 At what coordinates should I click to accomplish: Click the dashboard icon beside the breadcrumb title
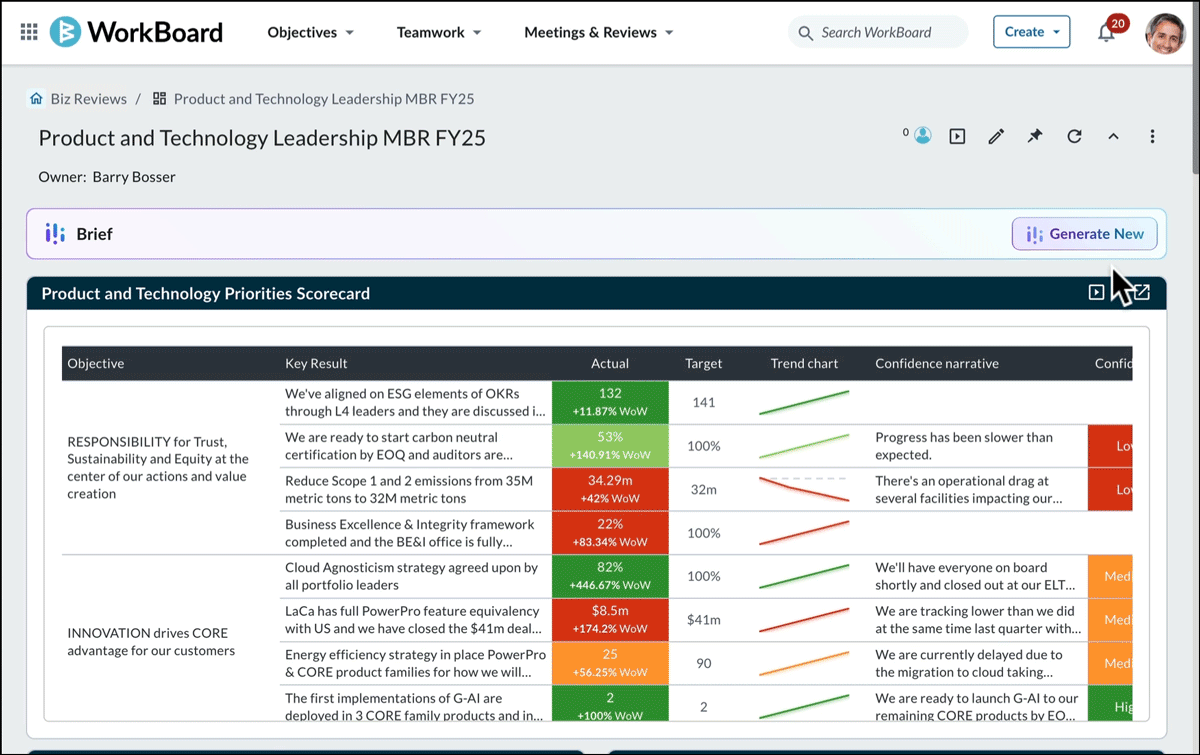(159, 99)
